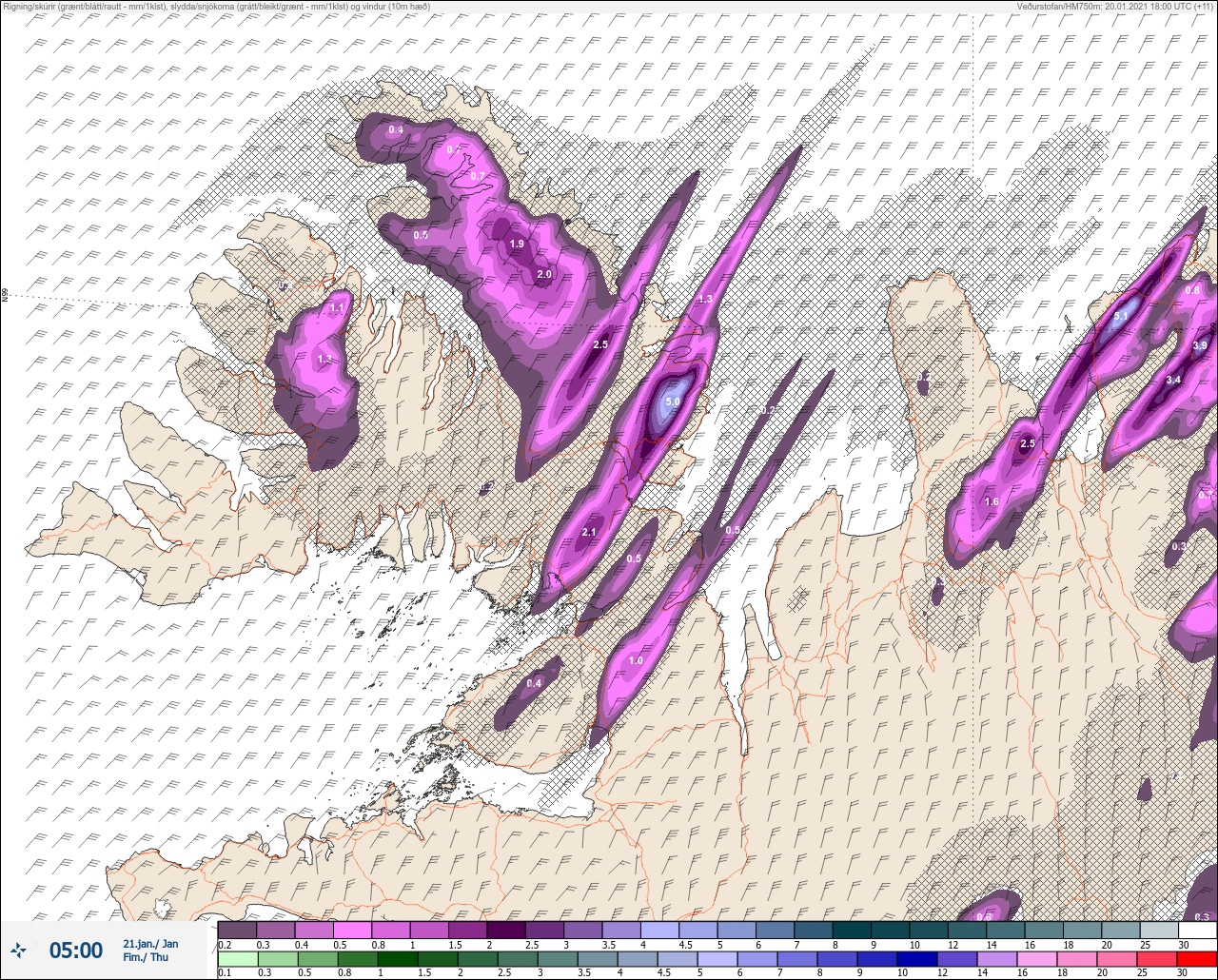Click the 3.9 precipitation value label
1218x980 pixels.
pos(1200,345)
